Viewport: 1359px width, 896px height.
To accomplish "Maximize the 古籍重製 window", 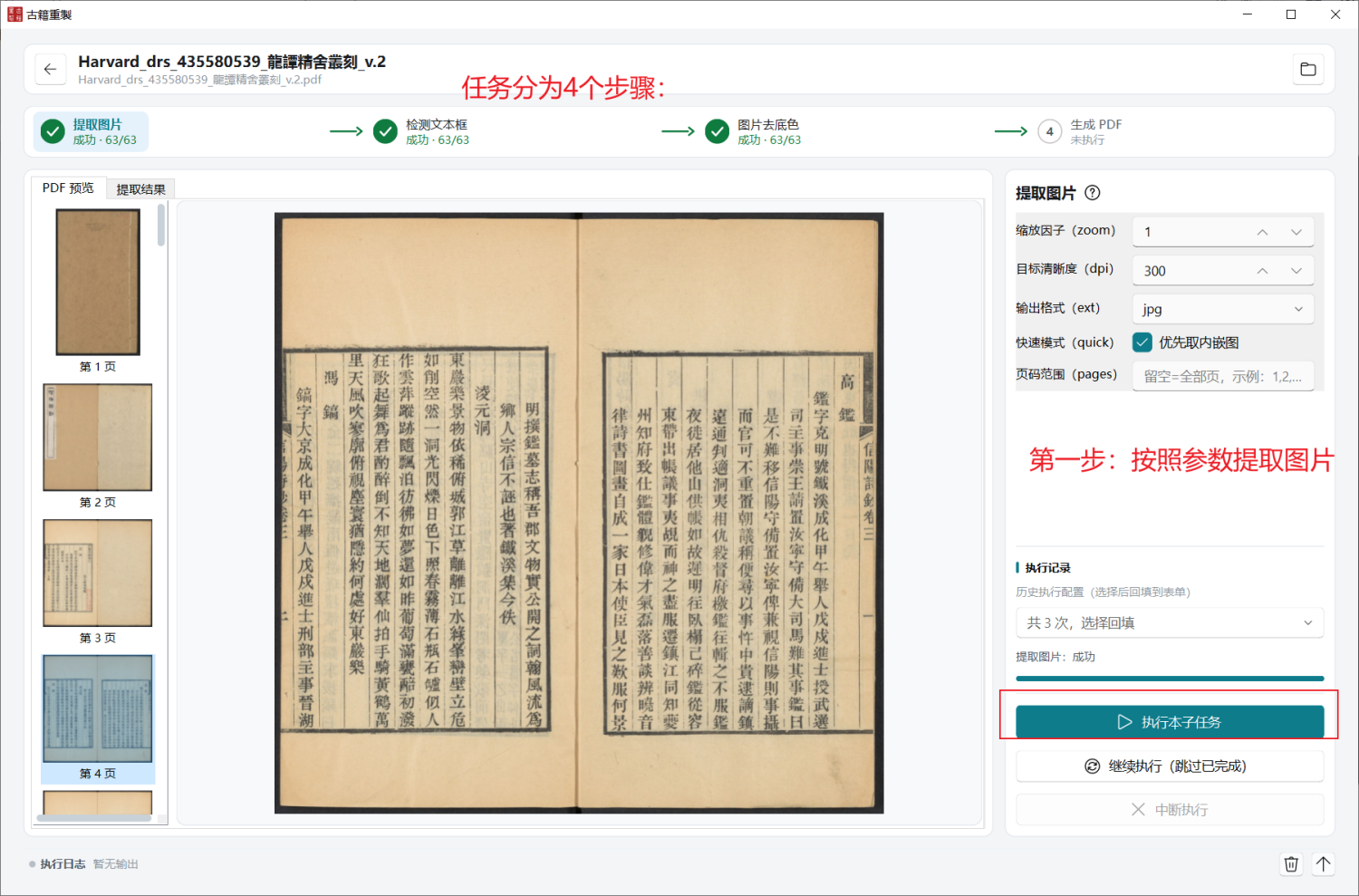I will point(1291,14).
